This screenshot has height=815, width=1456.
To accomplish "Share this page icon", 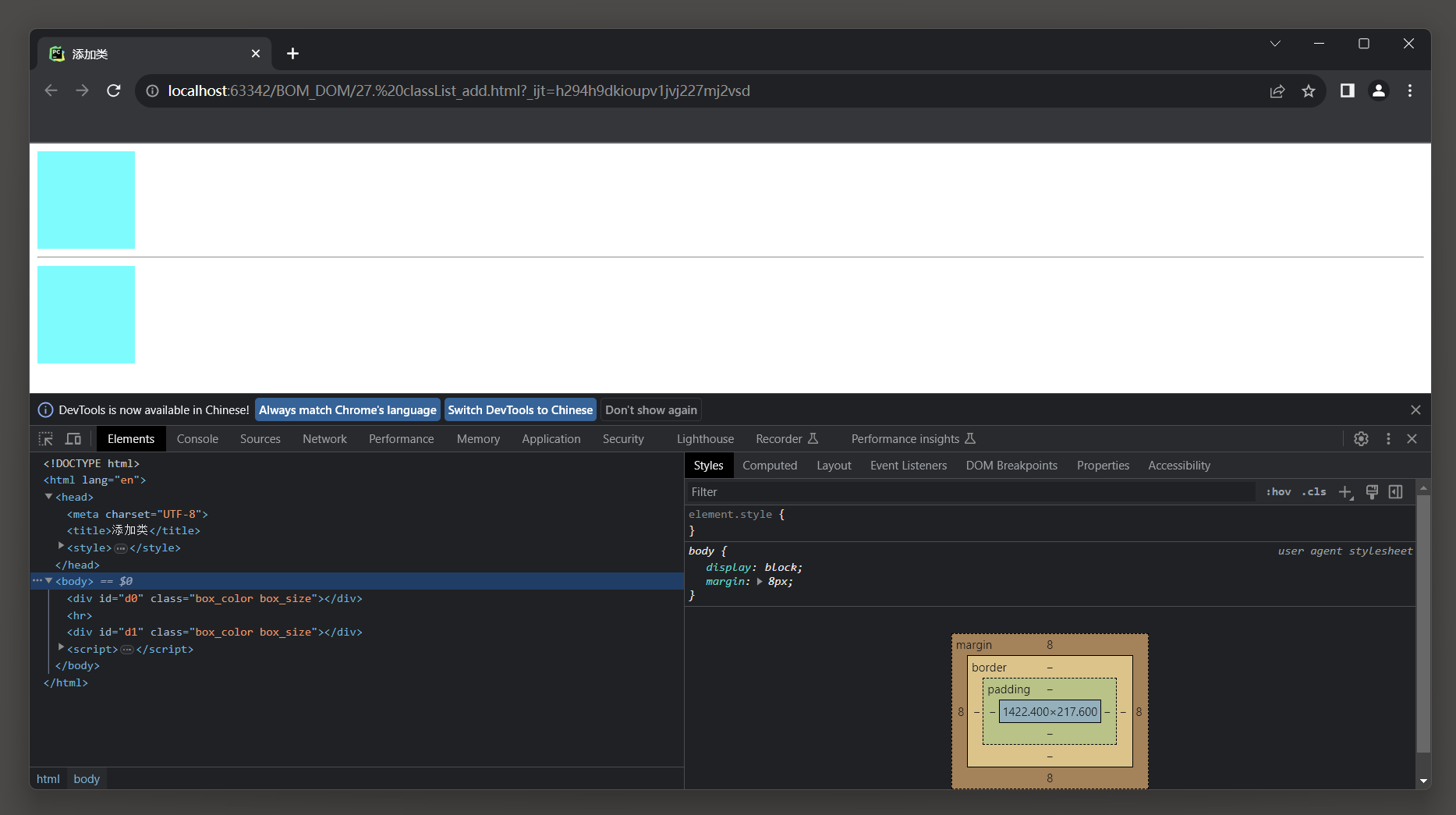I will click(x=1277, y=91).
